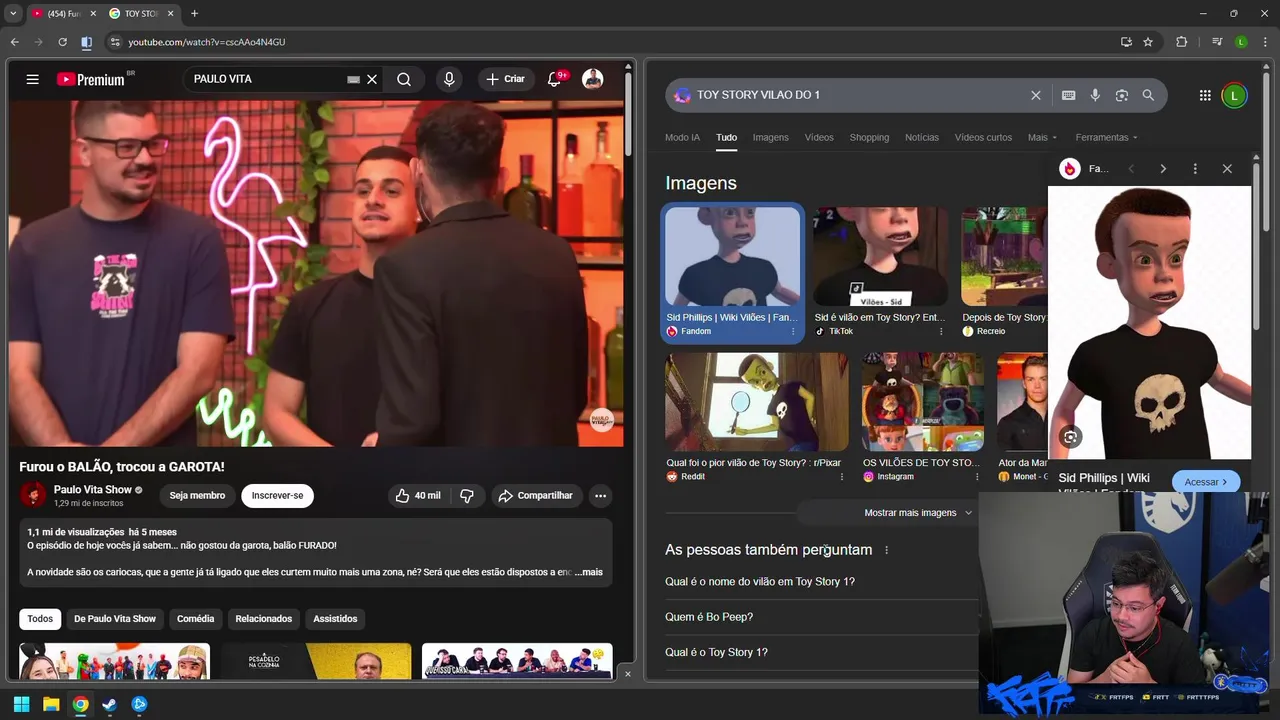
Task: Switch to Vídeos results tab
Action: point(819,137)
